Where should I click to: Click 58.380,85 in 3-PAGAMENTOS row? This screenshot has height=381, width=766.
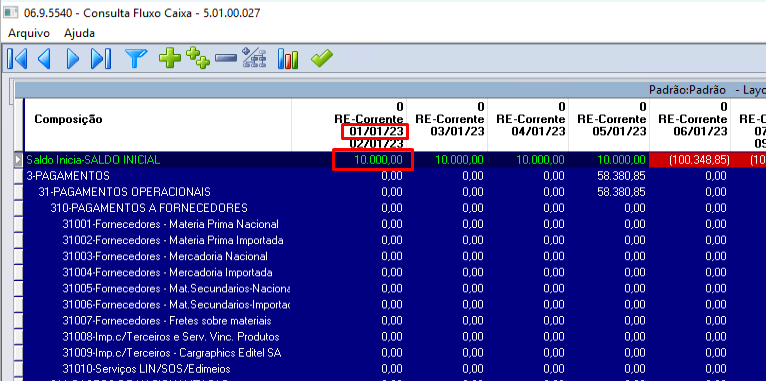click(x=621, y=176)
